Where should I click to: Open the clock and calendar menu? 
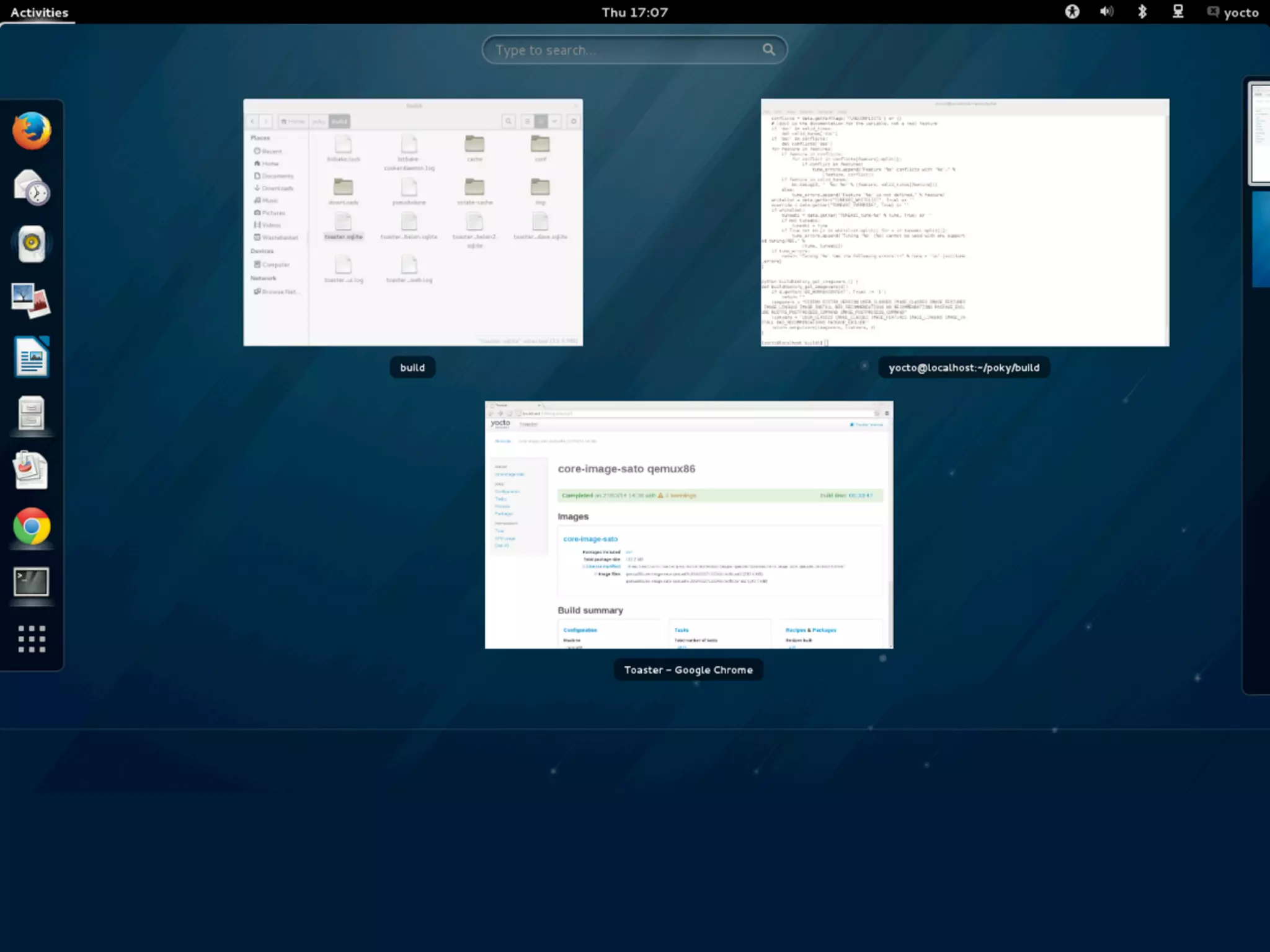coord(634,12)
